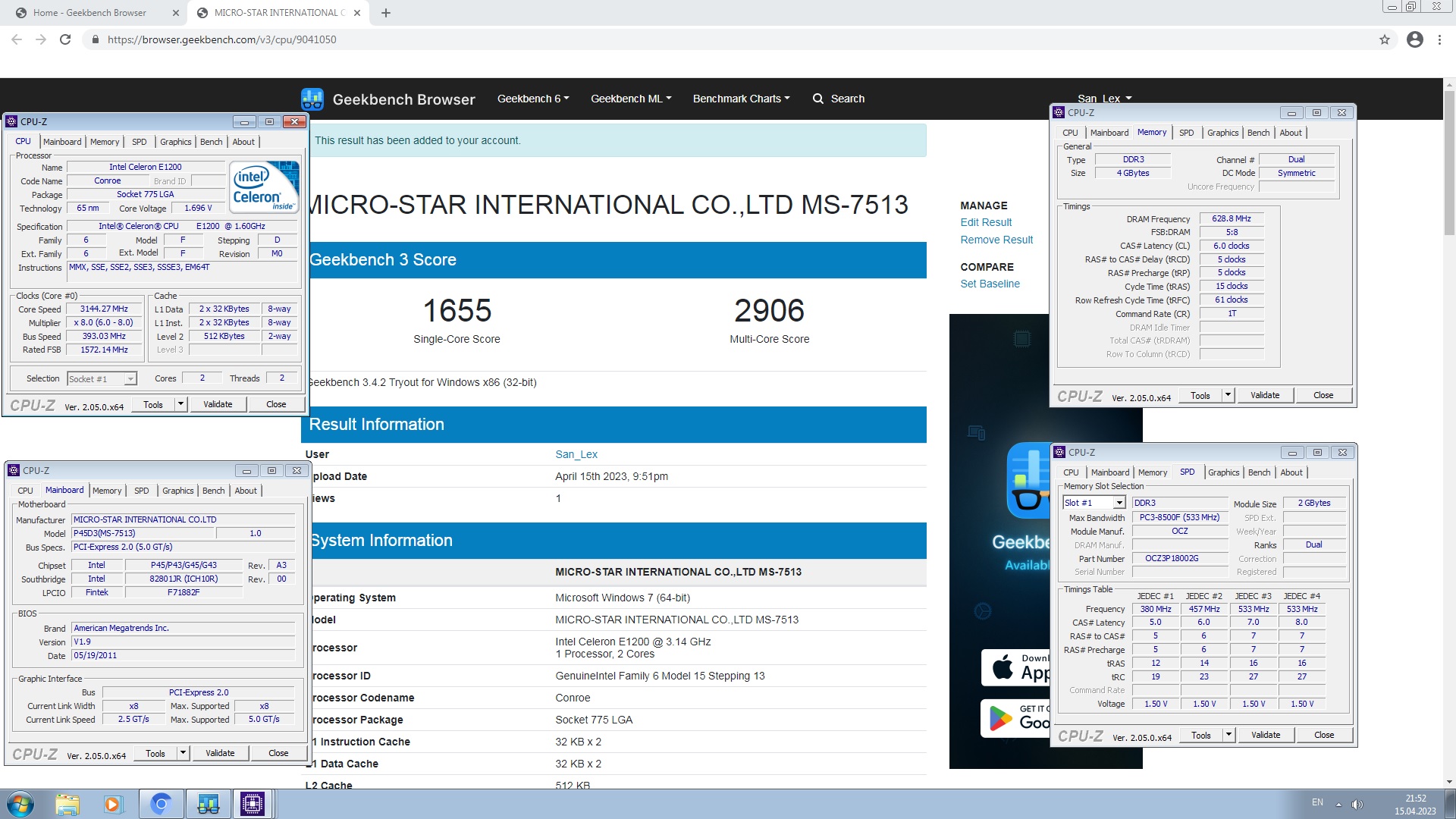Open the browser profile avatar
The height and width of the screenshot is (819, 1456).
(1415, 39)
